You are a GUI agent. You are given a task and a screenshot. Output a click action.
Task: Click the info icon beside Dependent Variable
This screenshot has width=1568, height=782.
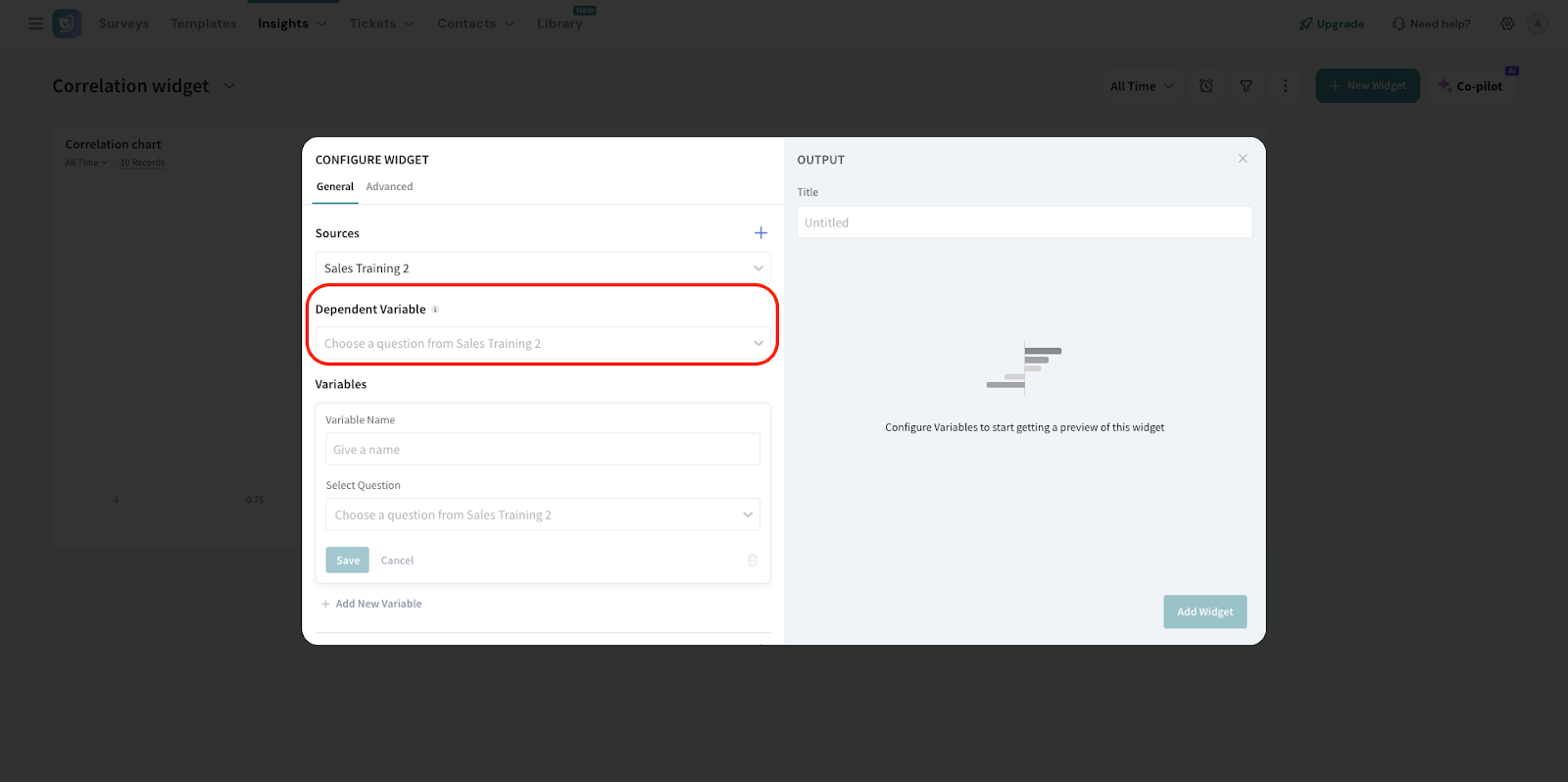435,310
